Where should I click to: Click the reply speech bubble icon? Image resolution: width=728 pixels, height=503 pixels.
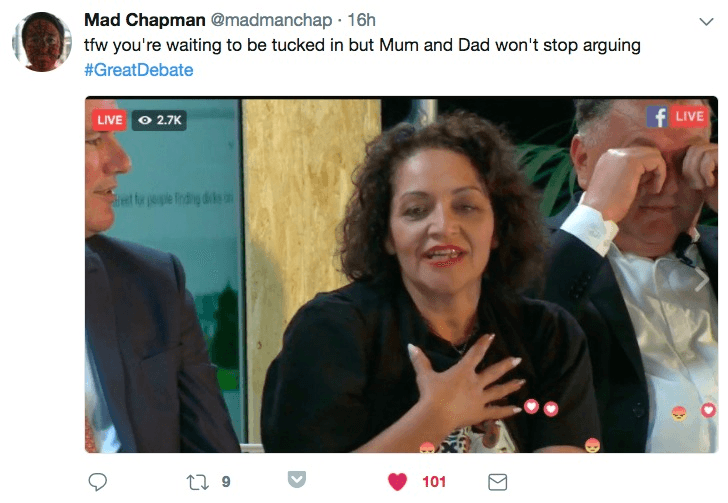point(98,482)
